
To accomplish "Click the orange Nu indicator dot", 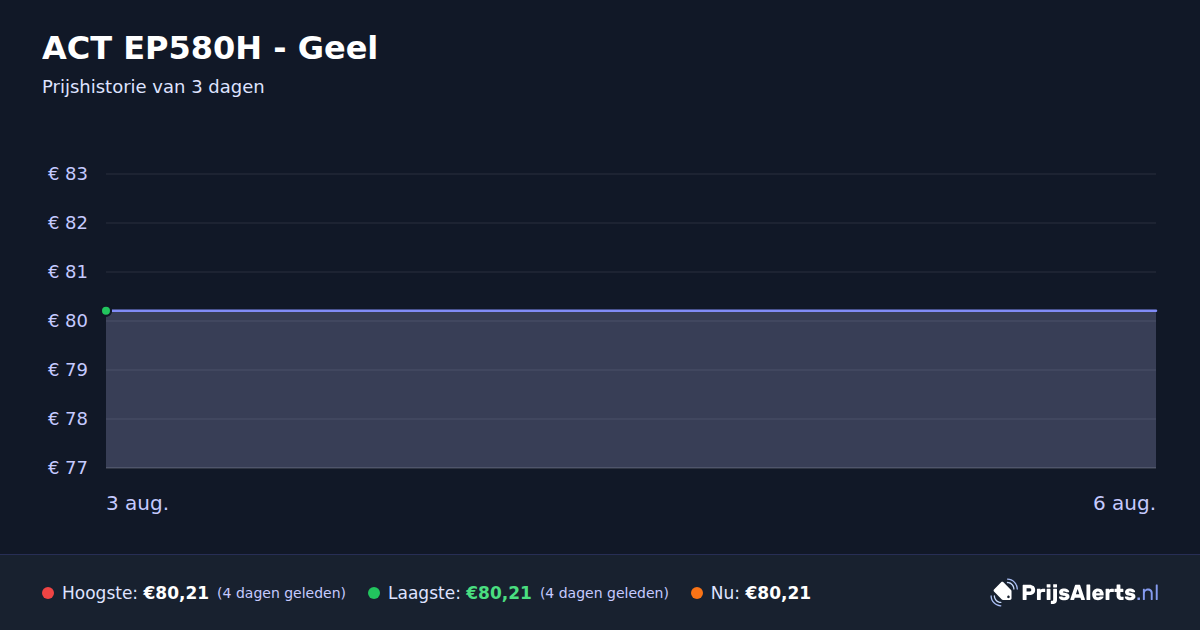I will click(x=697, y=593).
